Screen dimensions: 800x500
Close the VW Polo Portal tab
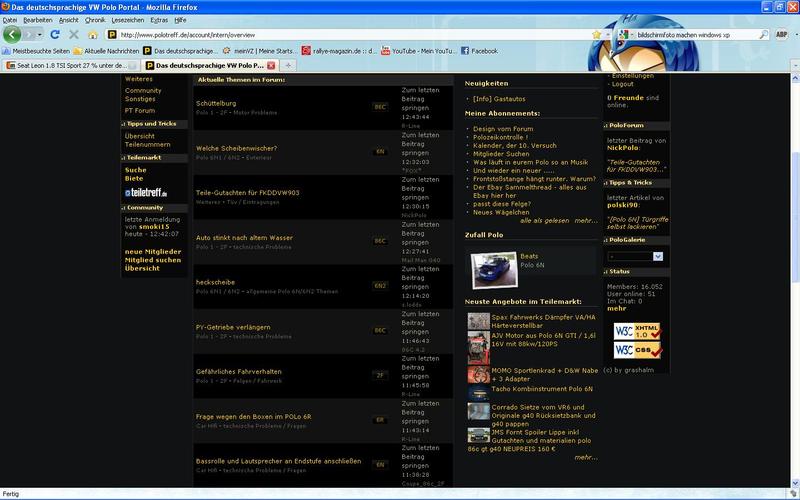(x=271, y=66)
